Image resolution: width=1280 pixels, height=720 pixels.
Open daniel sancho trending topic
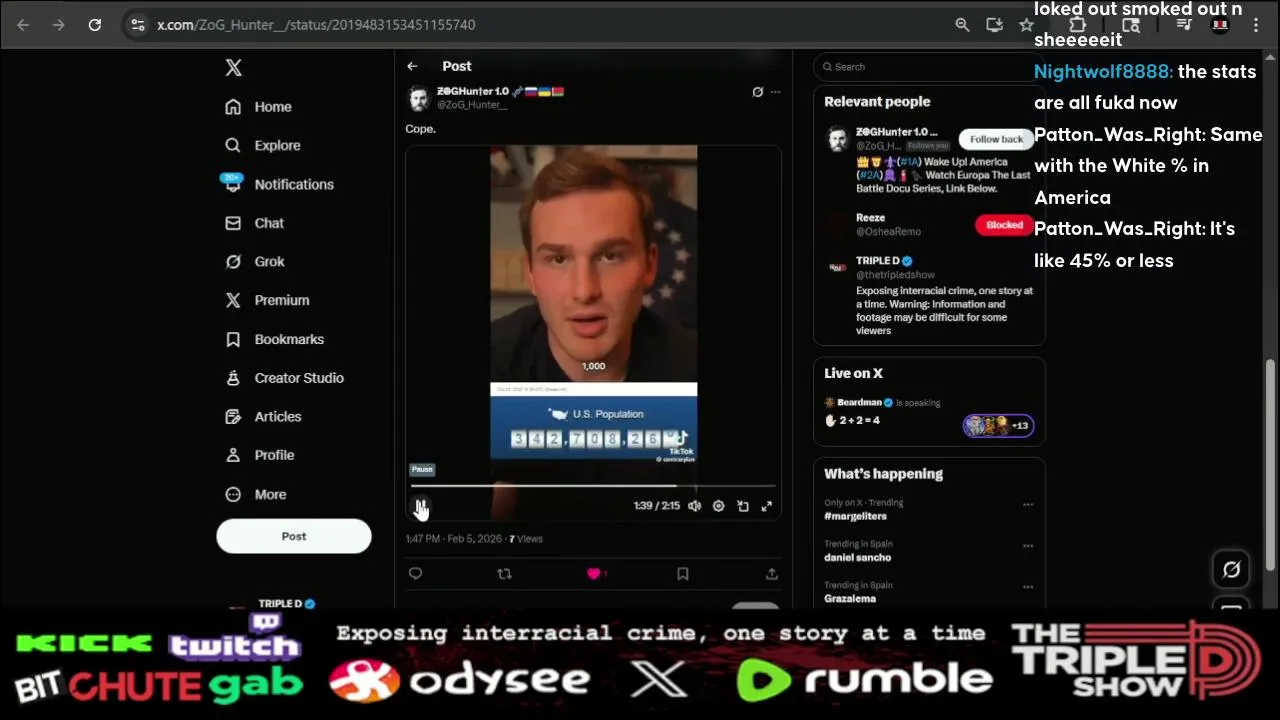[x=857, y=558]
